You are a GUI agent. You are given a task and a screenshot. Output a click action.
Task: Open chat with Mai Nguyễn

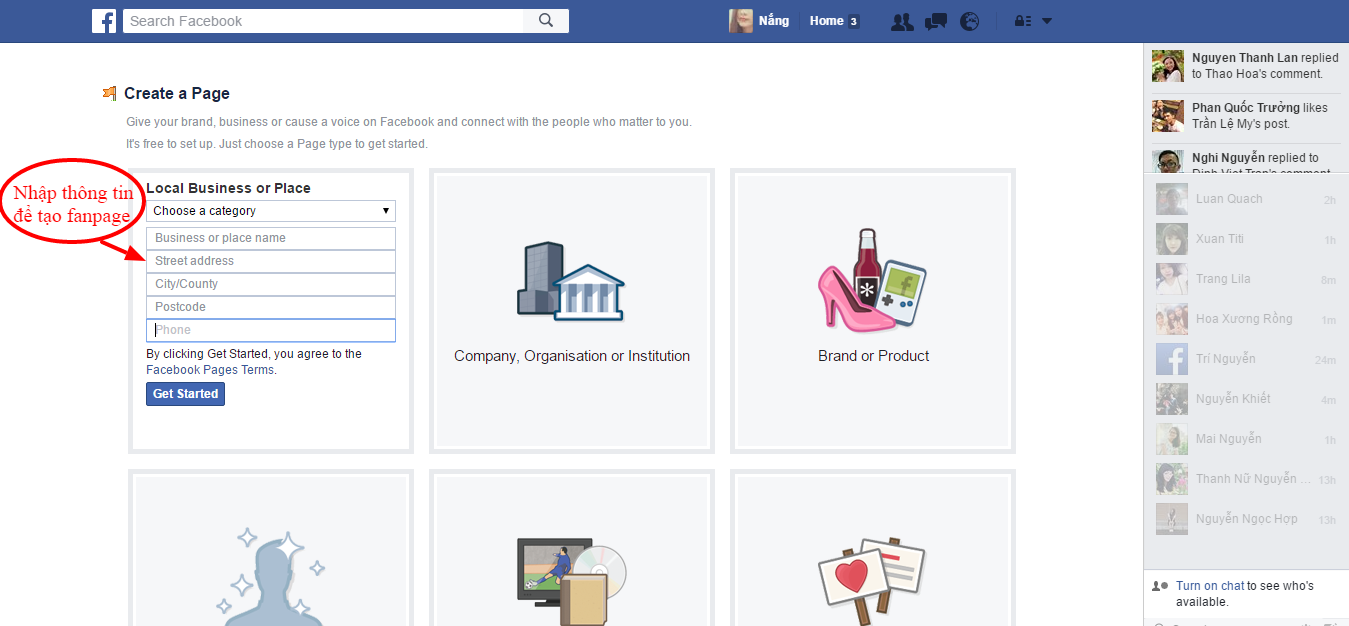point(1246,439)
